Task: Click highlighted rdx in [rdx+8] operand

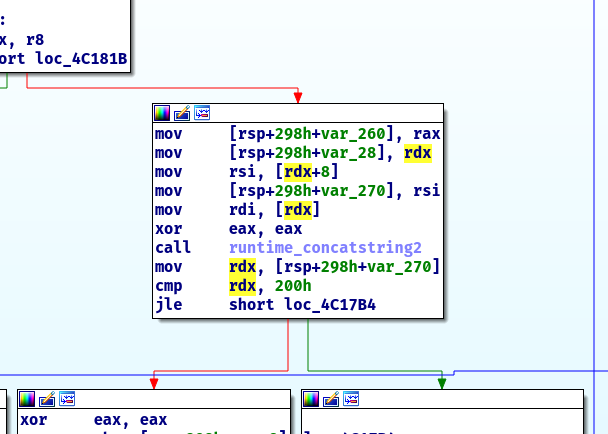Action: (298, 172)
